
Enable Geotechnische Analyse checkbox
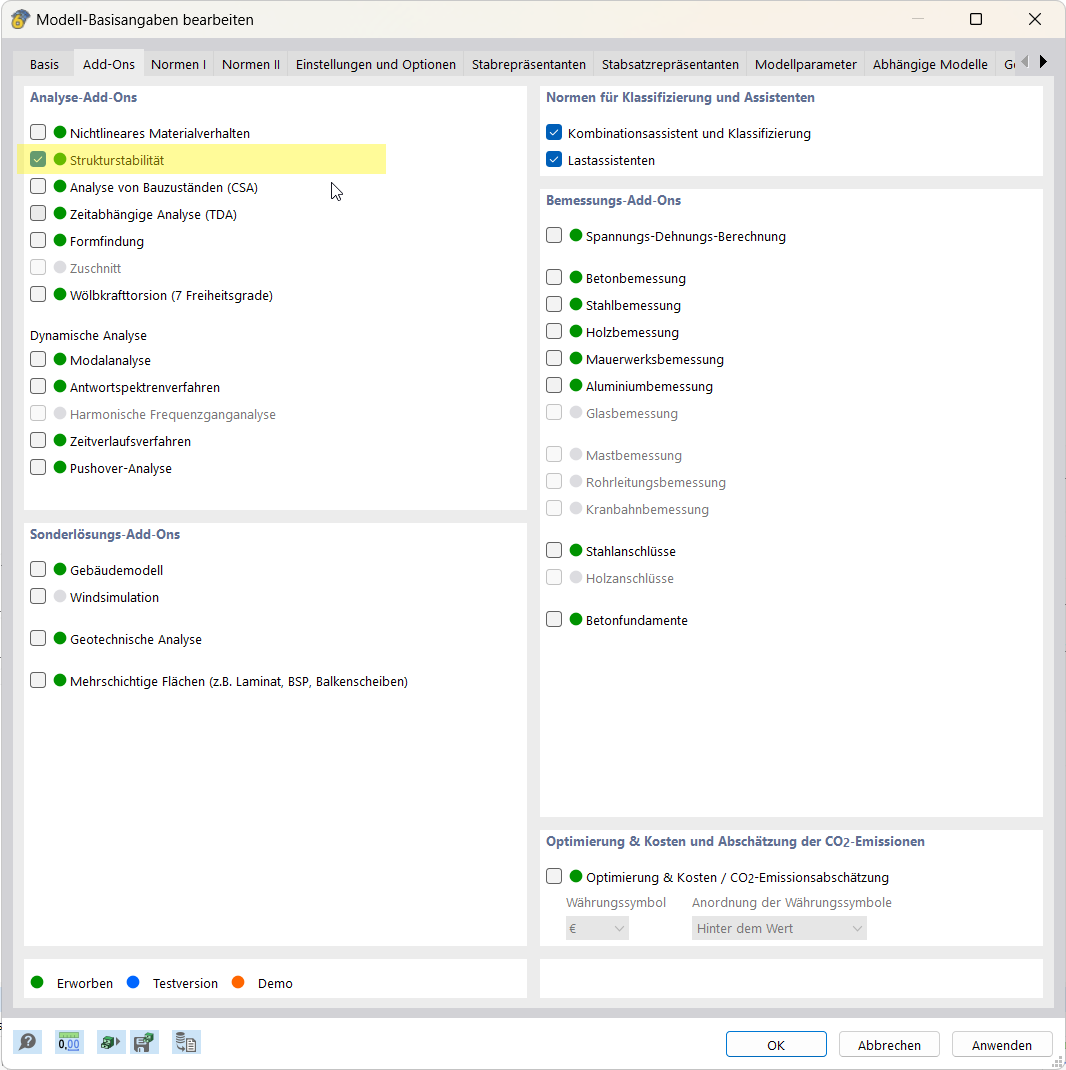(38, 638)
